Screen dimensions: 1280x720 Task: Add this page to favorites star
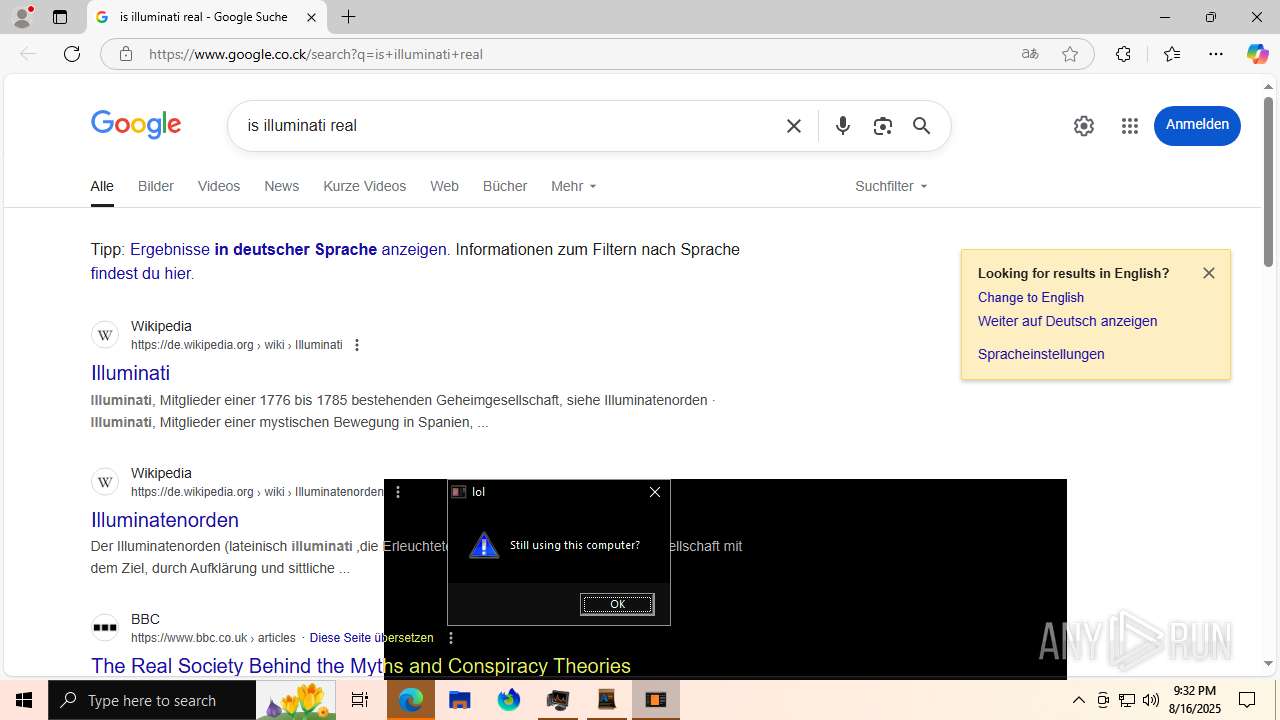[1070, 54]
